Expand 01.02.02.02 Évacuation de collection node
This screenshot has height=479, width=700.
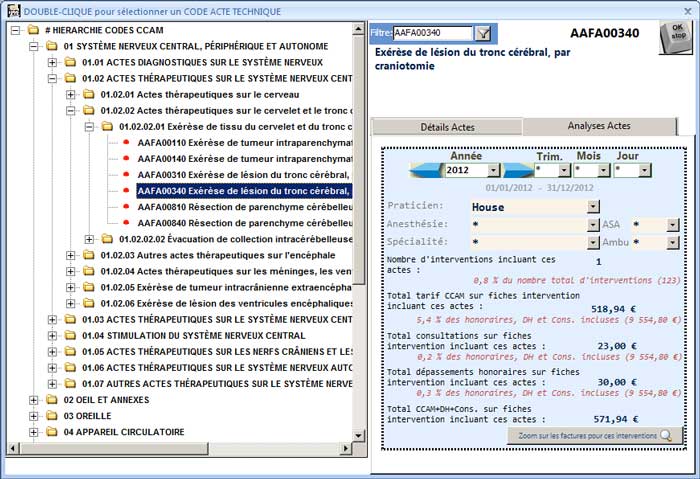coord(89,239)
